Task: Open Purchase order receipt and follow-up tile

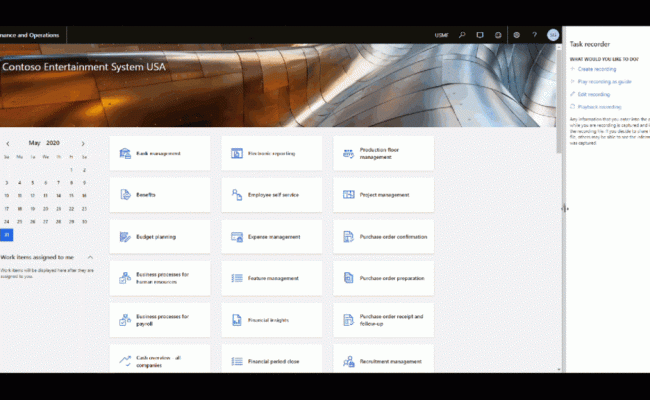Action: click(x=383, y=320)
